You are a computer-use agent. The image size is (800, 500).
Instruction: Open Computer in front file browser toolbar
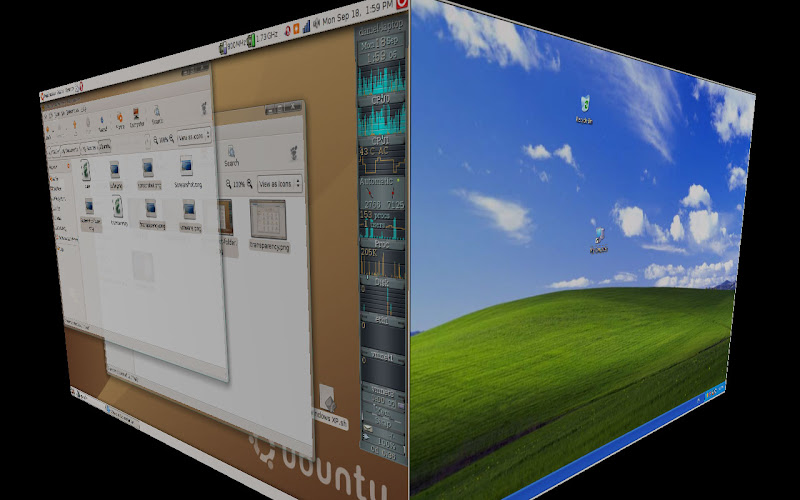[136, 117]
